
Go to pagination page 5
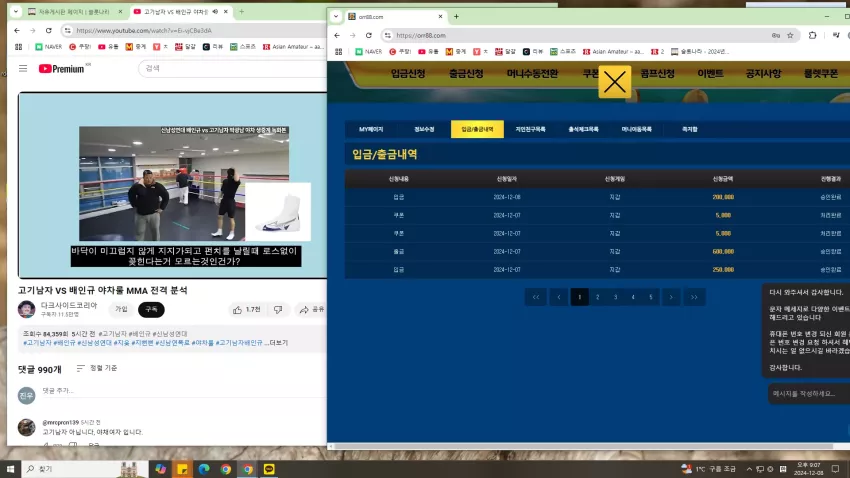click(x=651, y=297)
